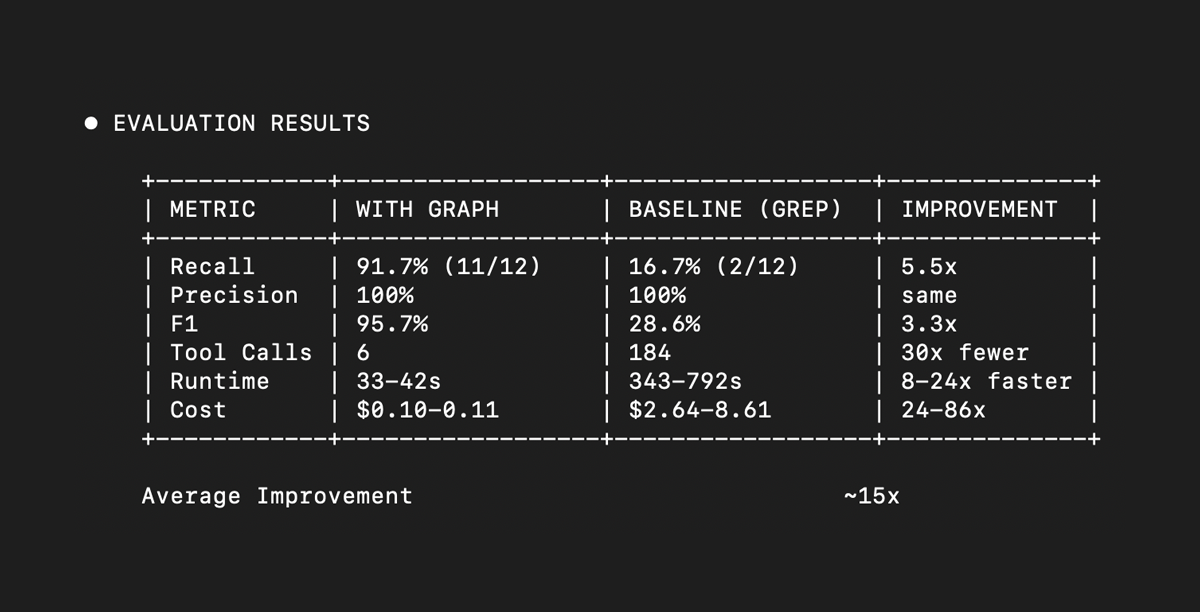The height and width of the screenshot is (612, 1200).
Task: Select the 91.7% (11/12) recall value
Action: [448, 267]
